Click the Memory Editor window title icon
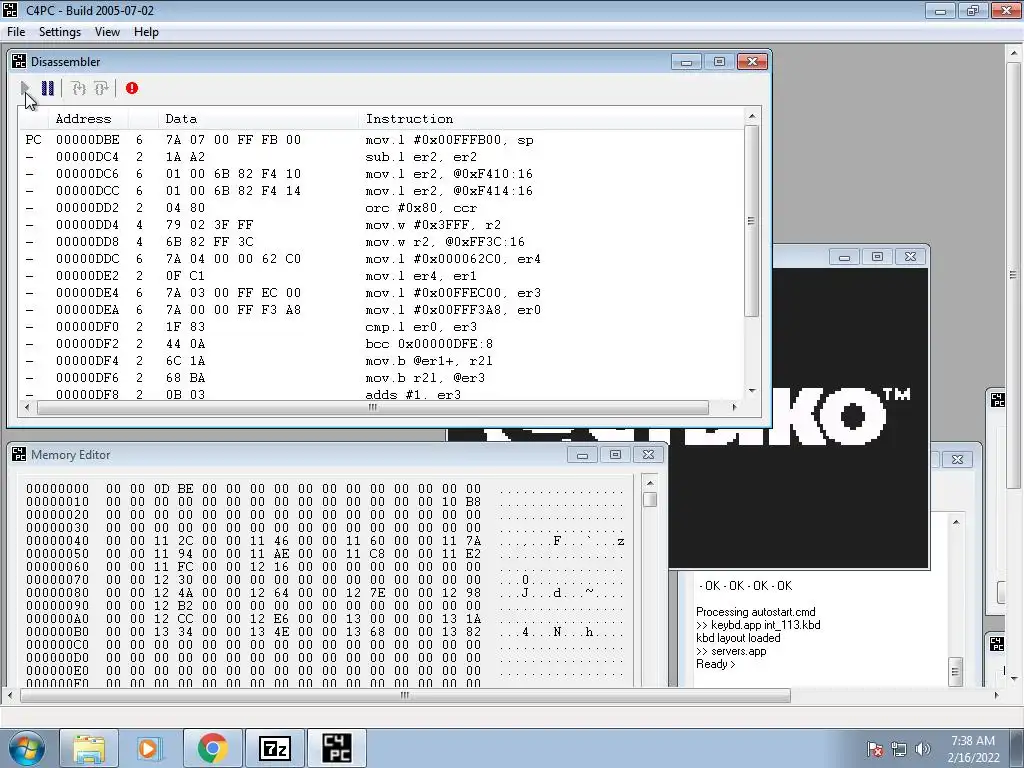 tap(19, 455)
